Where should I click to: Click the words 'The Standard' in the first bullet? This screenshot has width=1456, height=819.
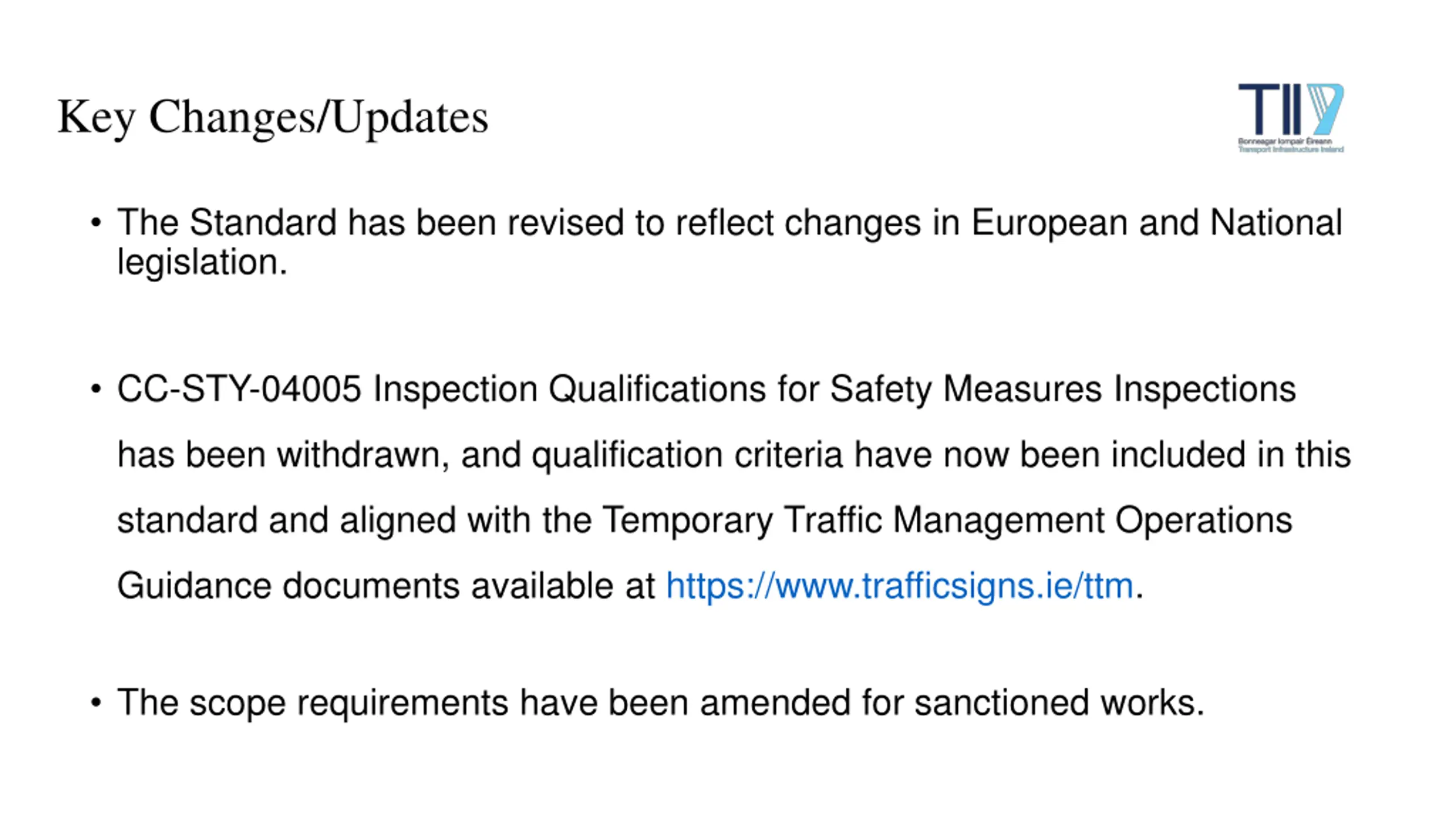(227, 223)
